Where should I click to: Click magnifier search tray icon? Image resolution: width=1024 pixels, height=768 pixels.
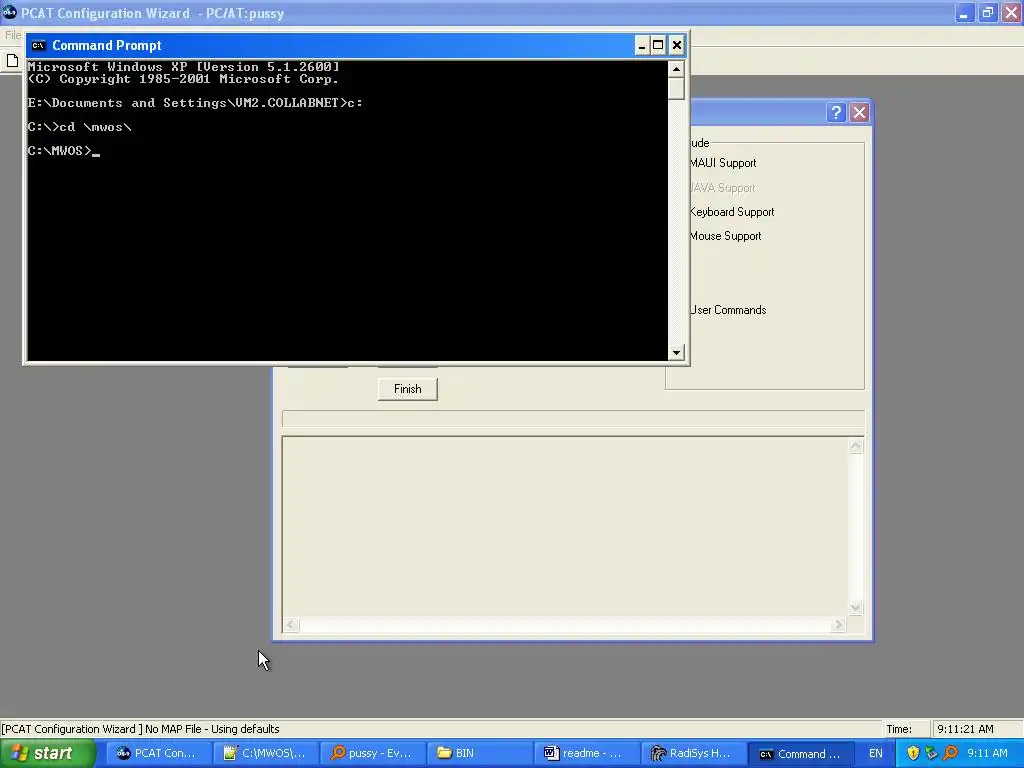[950, 753]
